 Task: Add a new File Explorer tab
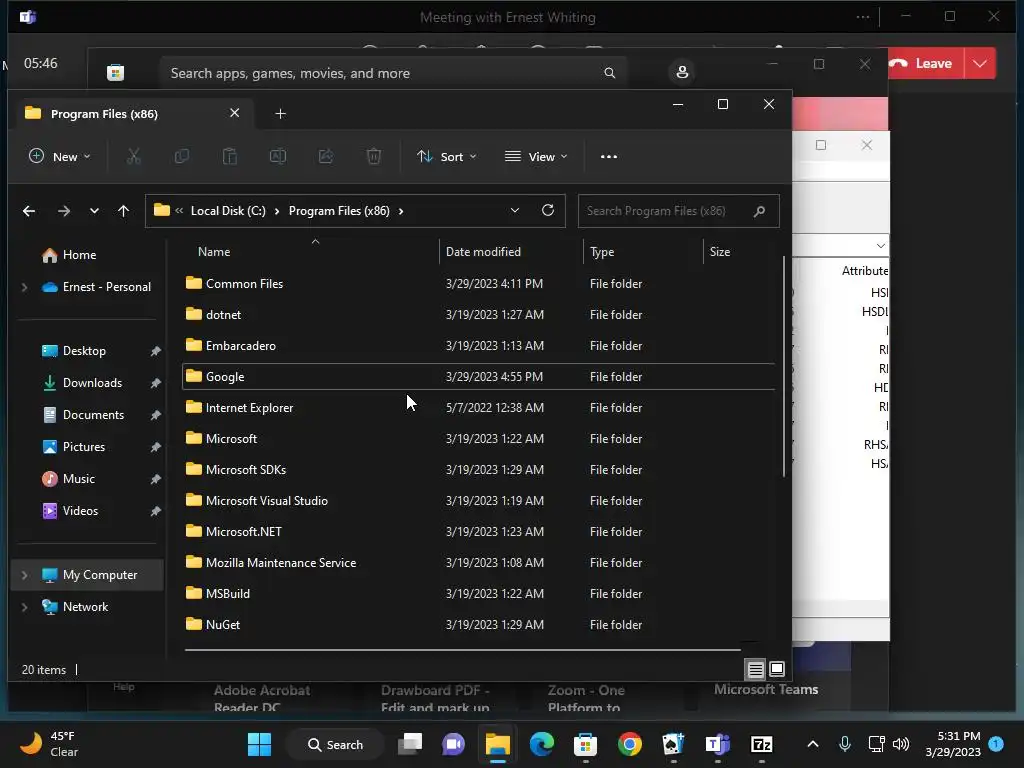click(x=280, y=114)
